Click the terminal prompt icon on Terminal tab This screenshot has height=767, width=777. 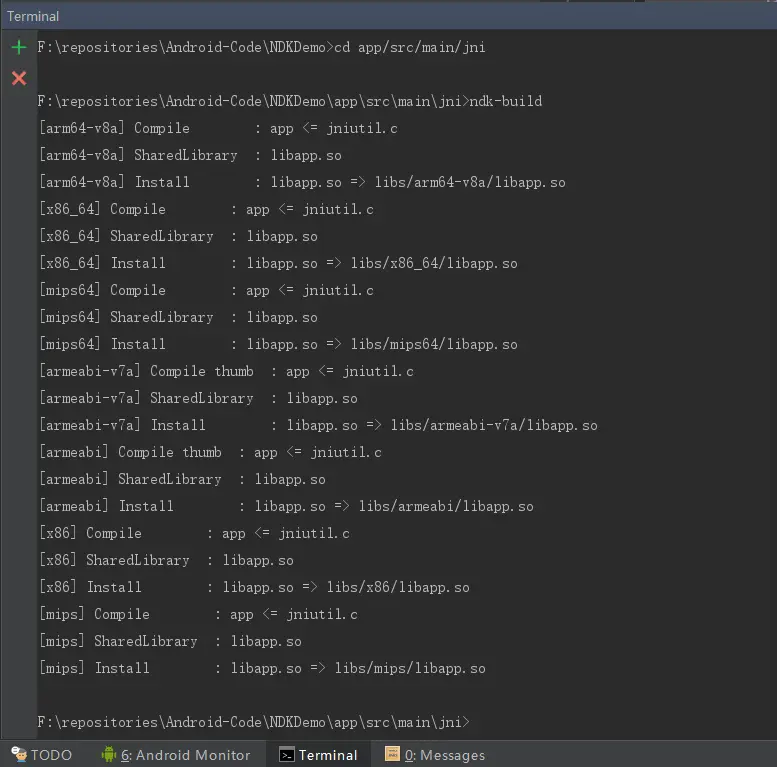(x=286, y=755)
